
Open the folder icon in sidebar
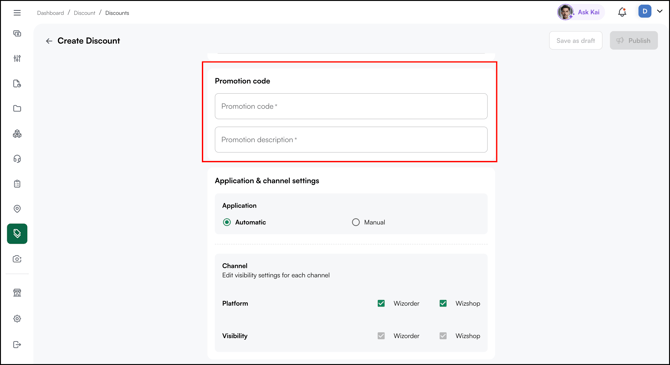pos(17,109)
